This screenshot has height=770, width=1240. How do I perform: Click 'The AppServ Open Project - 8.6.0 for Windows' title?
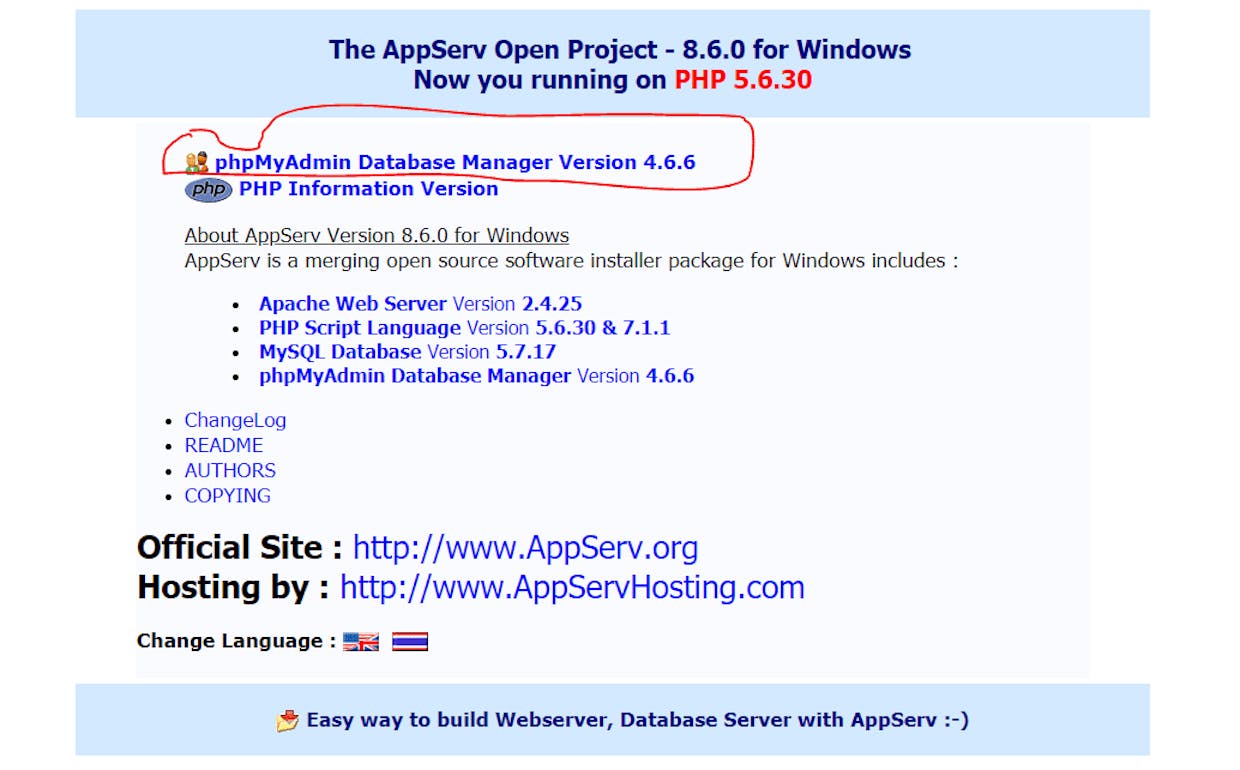620,49
